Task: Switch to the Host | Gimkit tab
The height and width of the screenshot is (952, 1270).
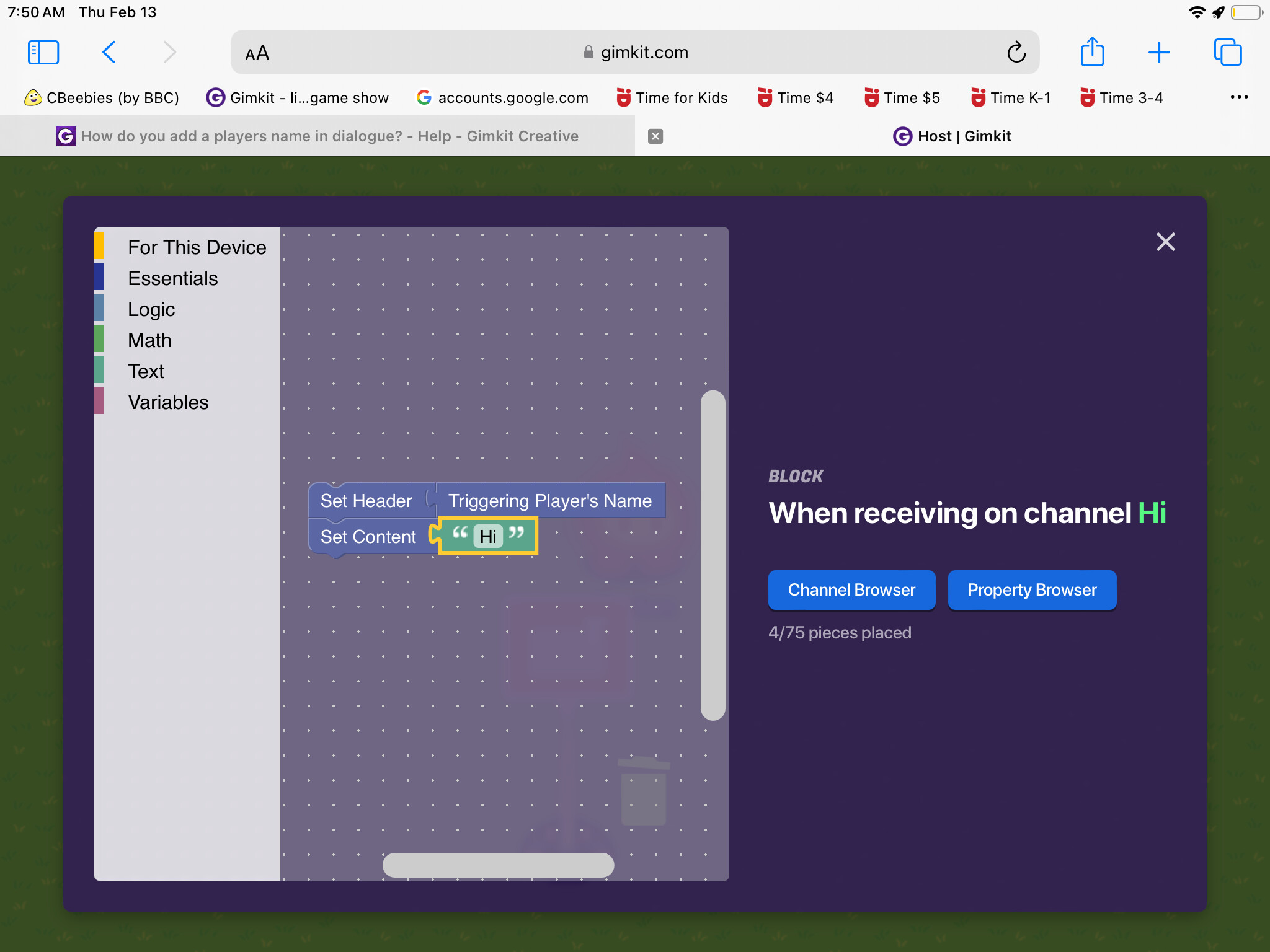Action: 952,136
